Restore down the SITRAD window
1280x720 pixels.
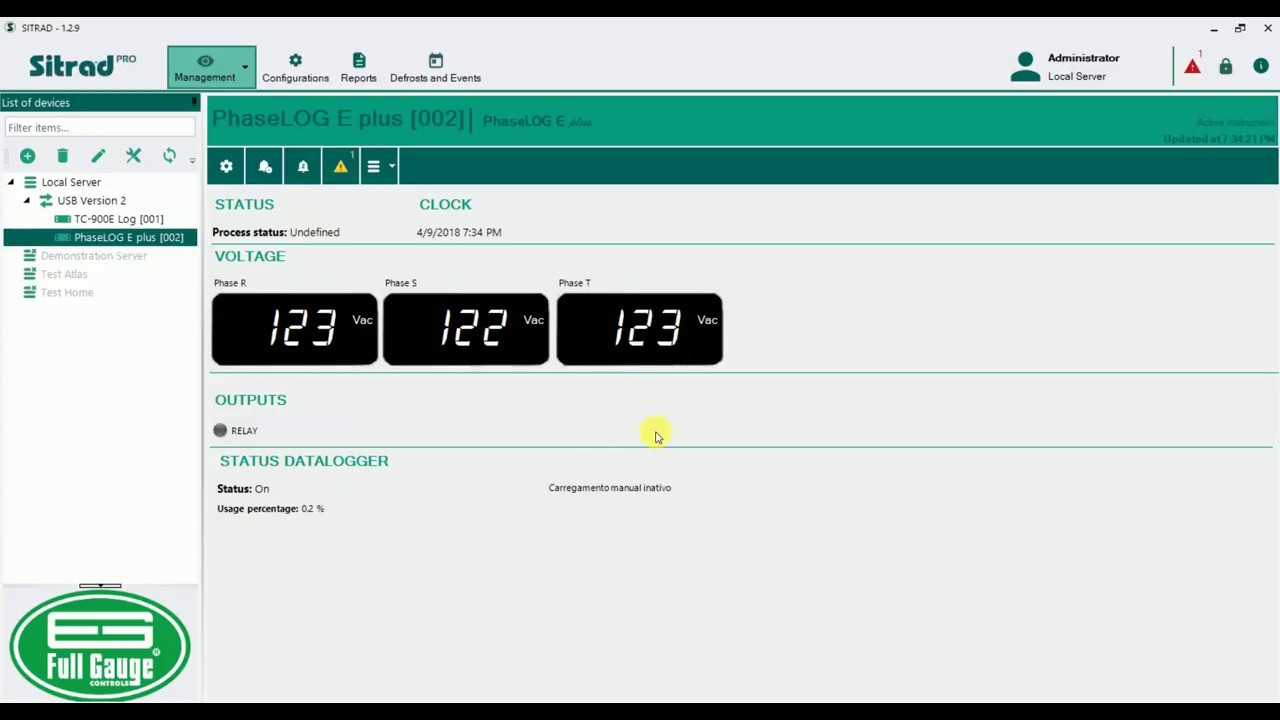coord(1240,28)
